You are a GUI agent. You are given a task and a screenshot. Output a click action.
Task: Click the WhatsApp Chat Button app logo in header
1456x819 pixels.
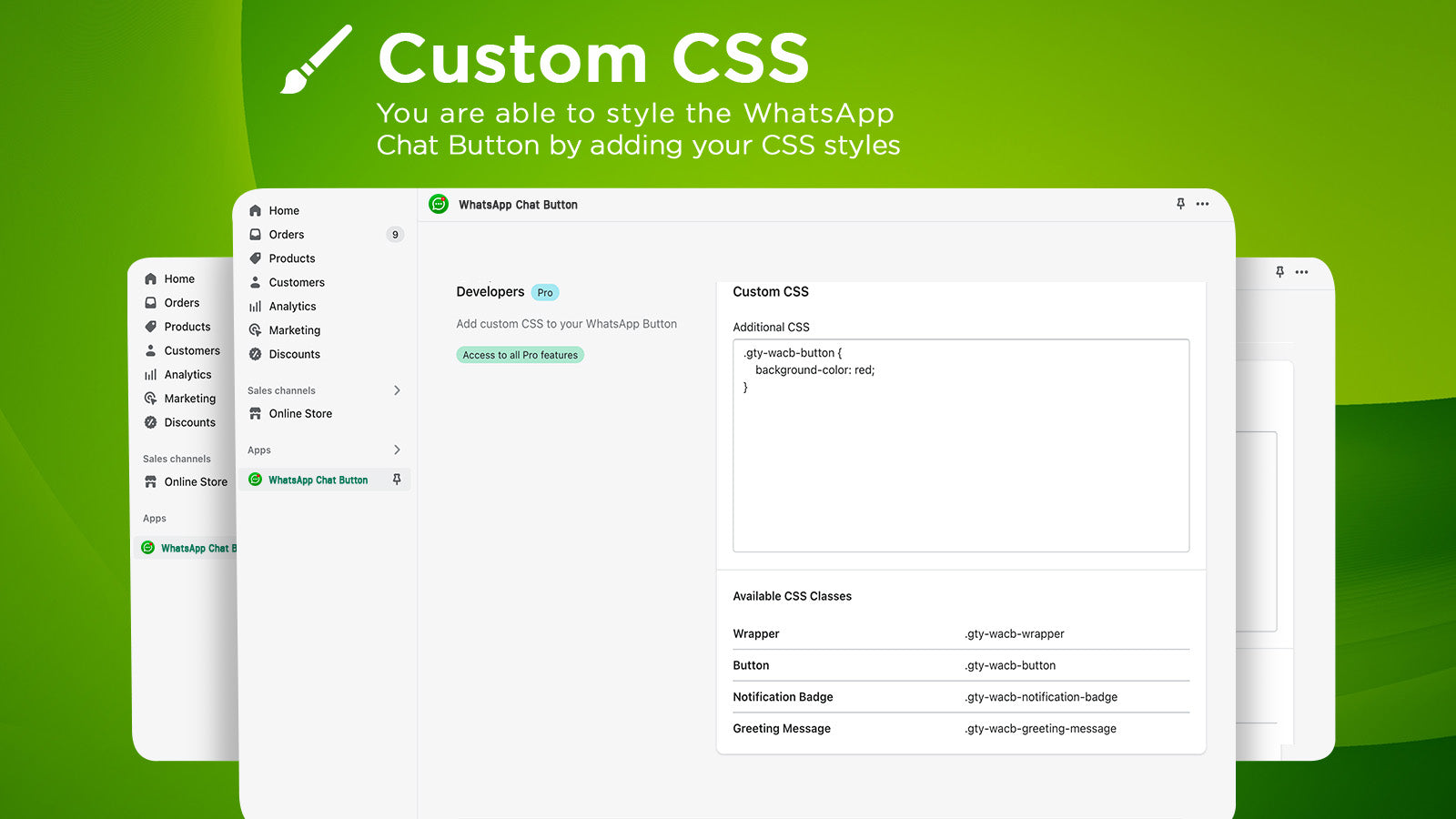click(440, 204)
